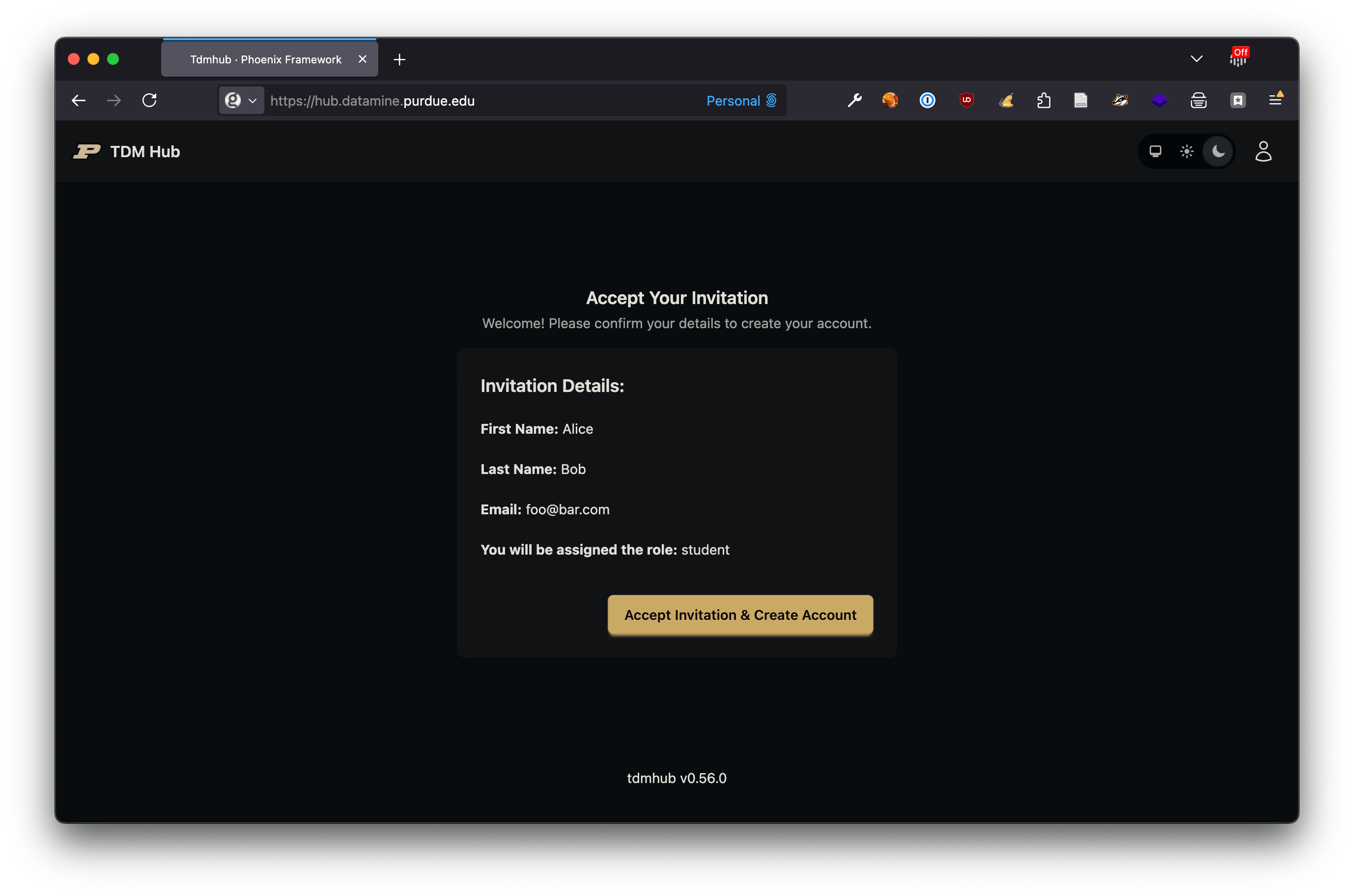
Task: Open the 1Password extension
Action: pyautogui.click(x=927, y=100)
